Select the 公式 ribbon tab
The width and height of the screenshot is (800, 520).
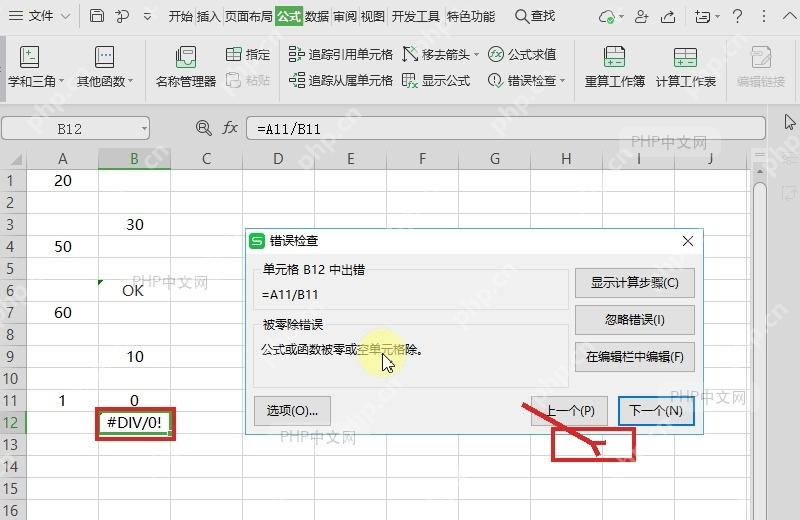289,16
